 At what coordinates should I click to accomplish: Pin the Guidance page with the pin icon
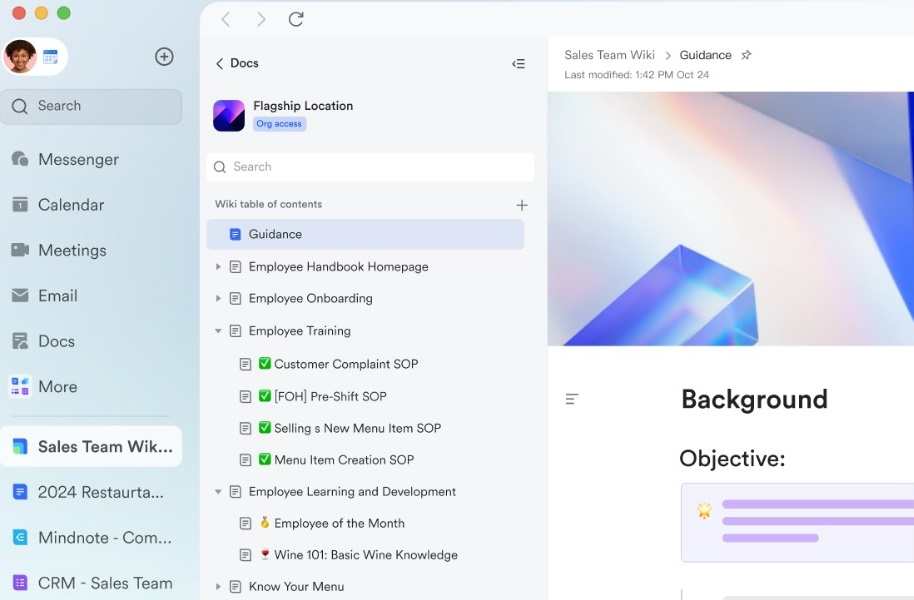click(746, 56)
